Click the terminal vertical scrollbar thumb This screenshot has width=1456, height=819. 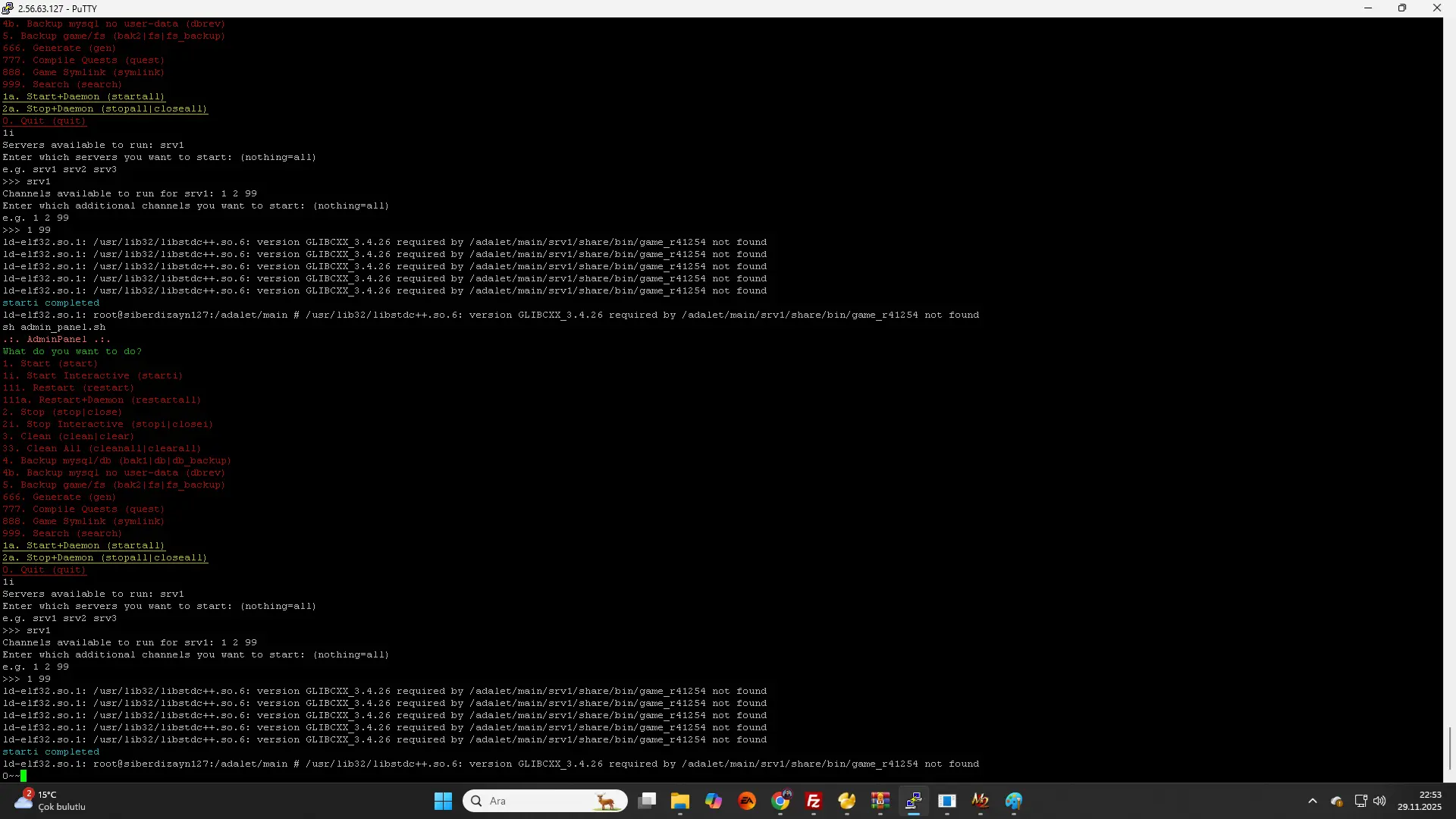[1449, 747]
